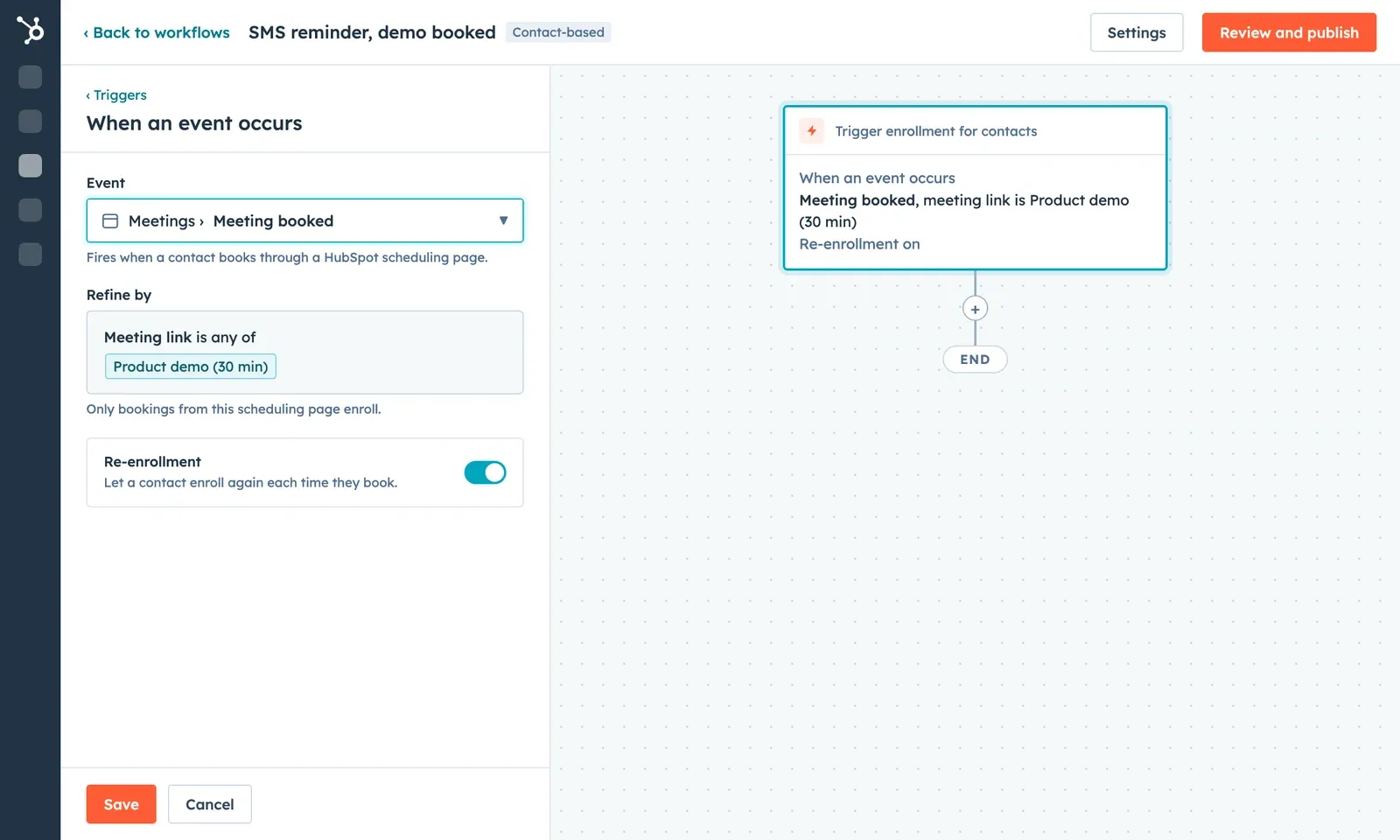The height and width of the screenshot is (840, 1400).
Task: Open the fourth sidebar navigation icon
Action: pos(30,210)
